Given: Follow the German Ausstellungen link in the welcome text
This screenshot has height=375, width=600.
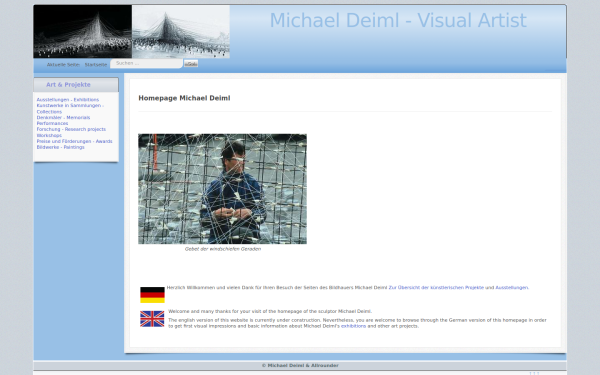Looking at the screenshot, I should pos(512,287).
